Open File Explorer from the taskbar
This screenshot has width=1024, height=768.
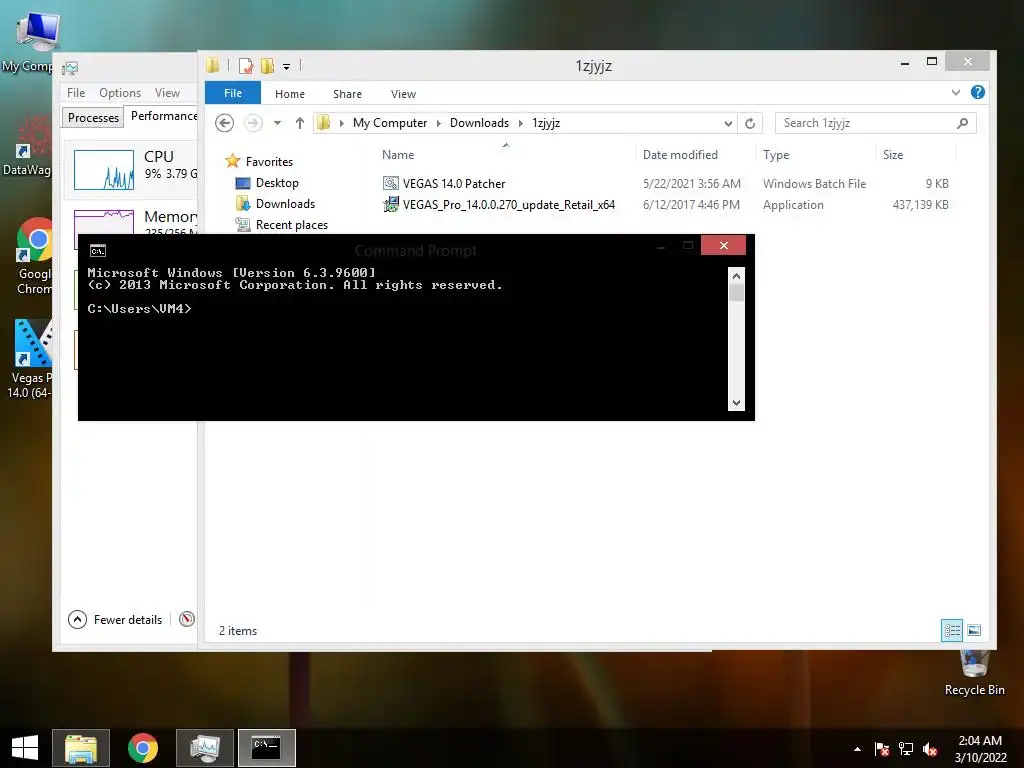[x=81, y=748]
